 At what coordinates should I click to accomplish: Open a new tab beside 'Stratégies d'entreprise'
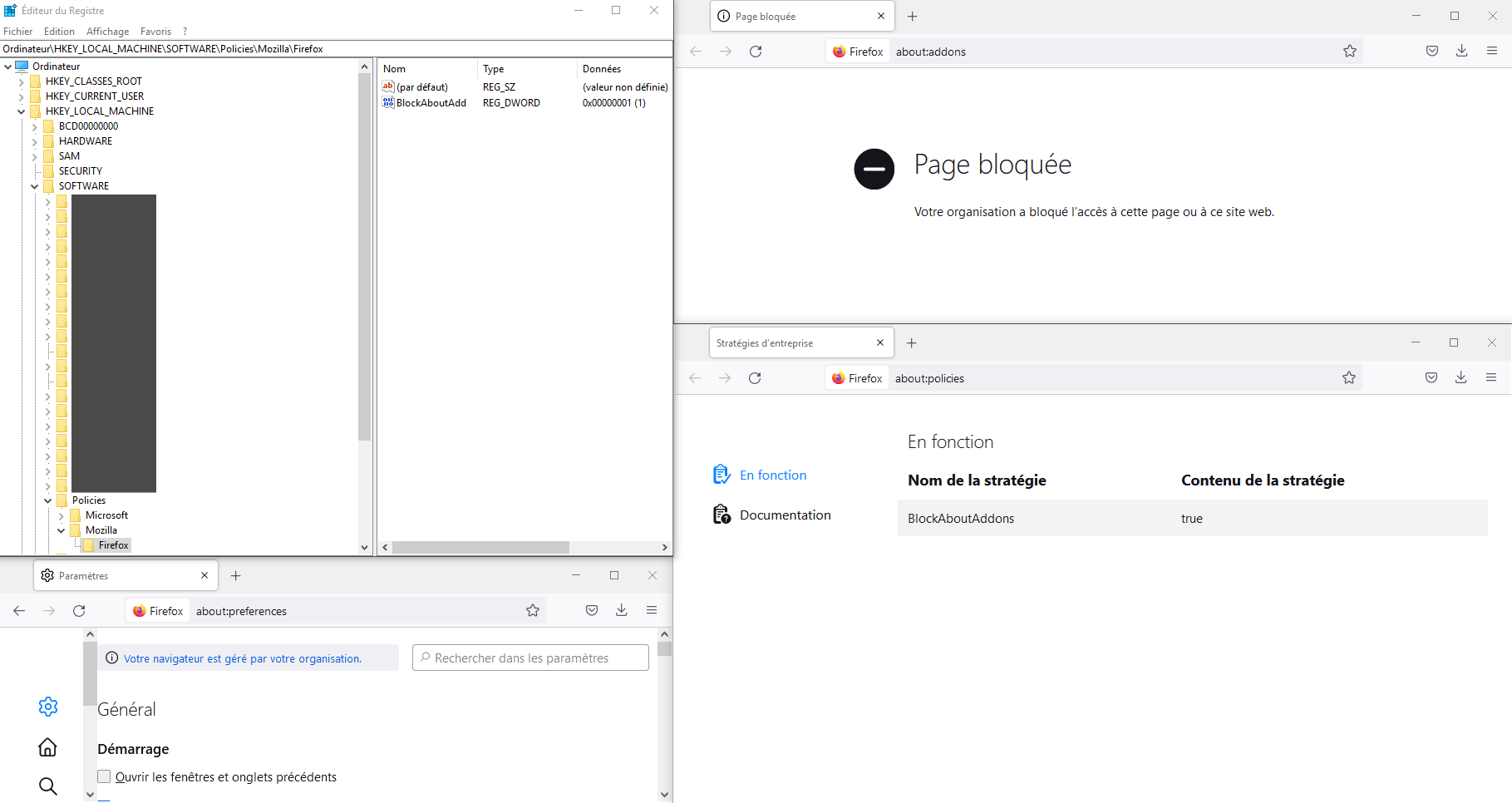pyautogui.click(x=911, y=343)
